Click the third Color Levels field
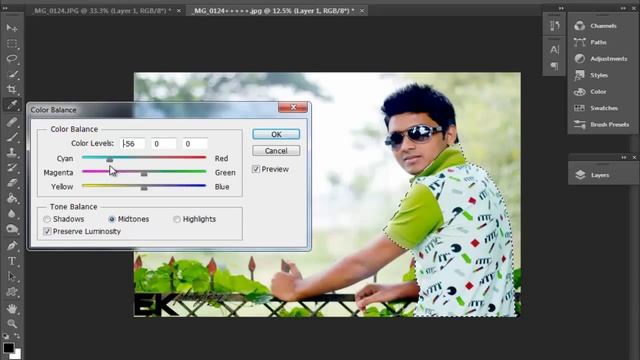Viewport: 640px width, 360px height. [195, 144]
